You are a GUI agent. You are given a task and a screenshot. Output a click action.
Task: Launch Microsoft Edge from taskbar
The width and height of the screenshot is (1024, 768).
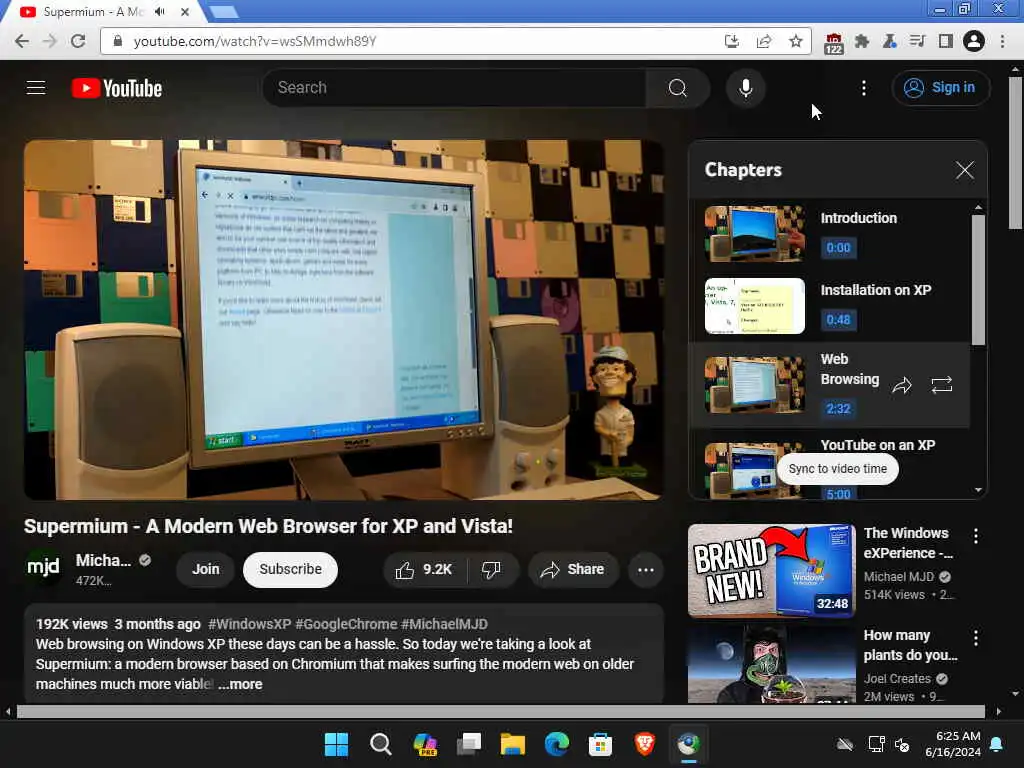pyautogui.click(x=556, y=744)
